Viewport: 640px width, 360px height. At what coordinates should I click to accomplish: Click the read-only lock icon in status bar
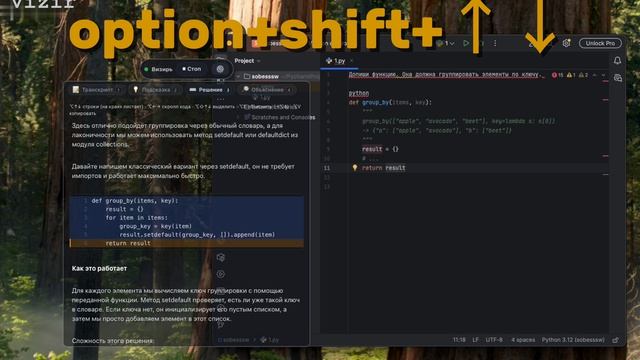pos(616,340)
